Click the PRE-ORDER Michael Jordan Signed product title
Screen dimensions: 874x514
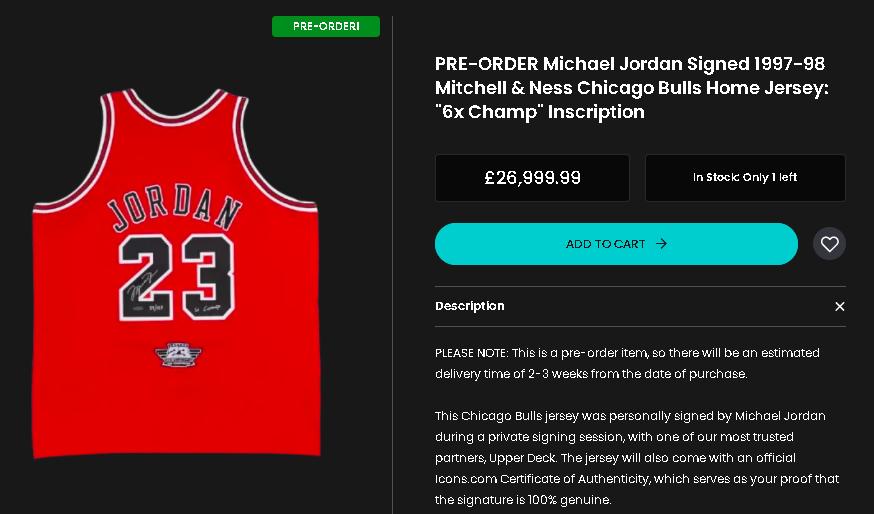tap(632, 88)
